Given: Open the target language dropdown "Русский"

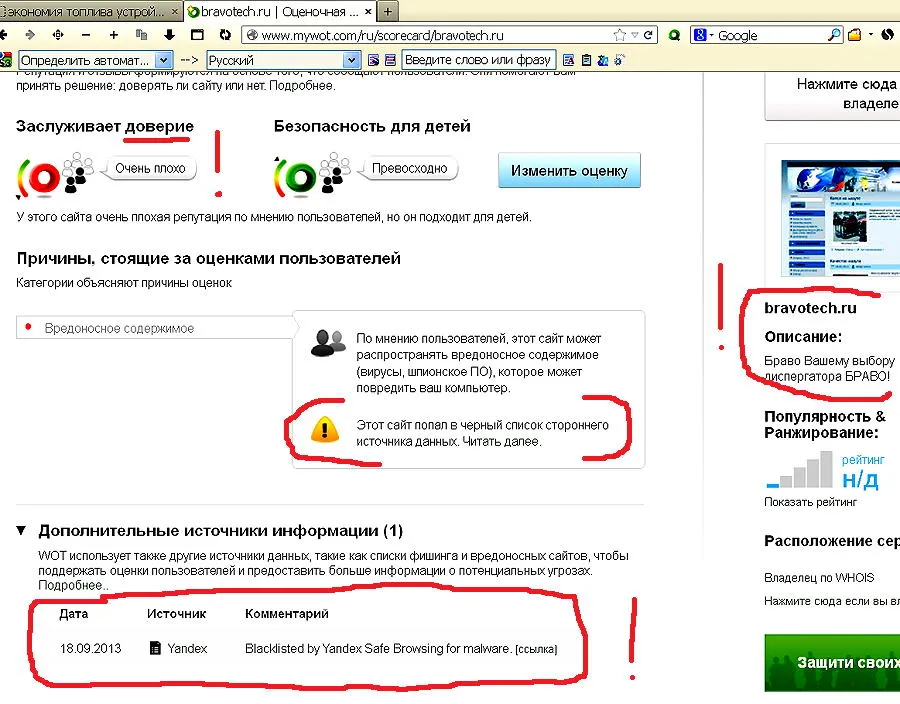Looking at the screenshot, I should point(284,60).
